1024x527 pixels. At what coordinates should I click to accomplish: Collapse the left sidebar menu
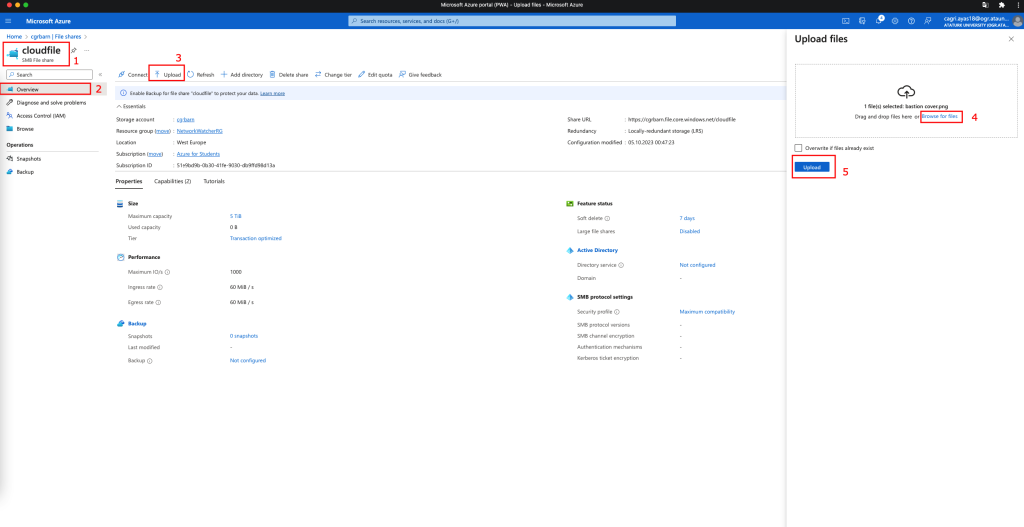point(99,74)
